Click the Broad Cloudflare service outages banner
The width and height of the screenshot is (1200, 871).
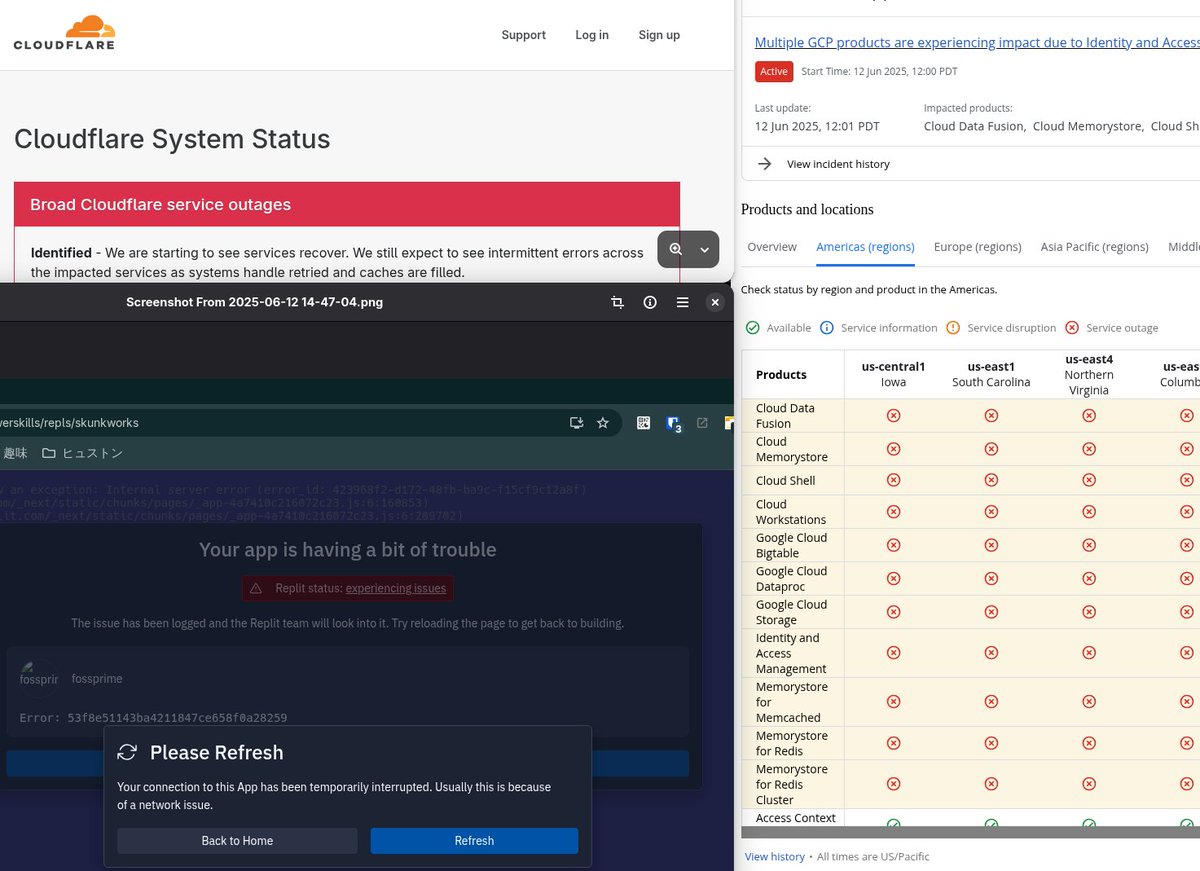[347, 204]
